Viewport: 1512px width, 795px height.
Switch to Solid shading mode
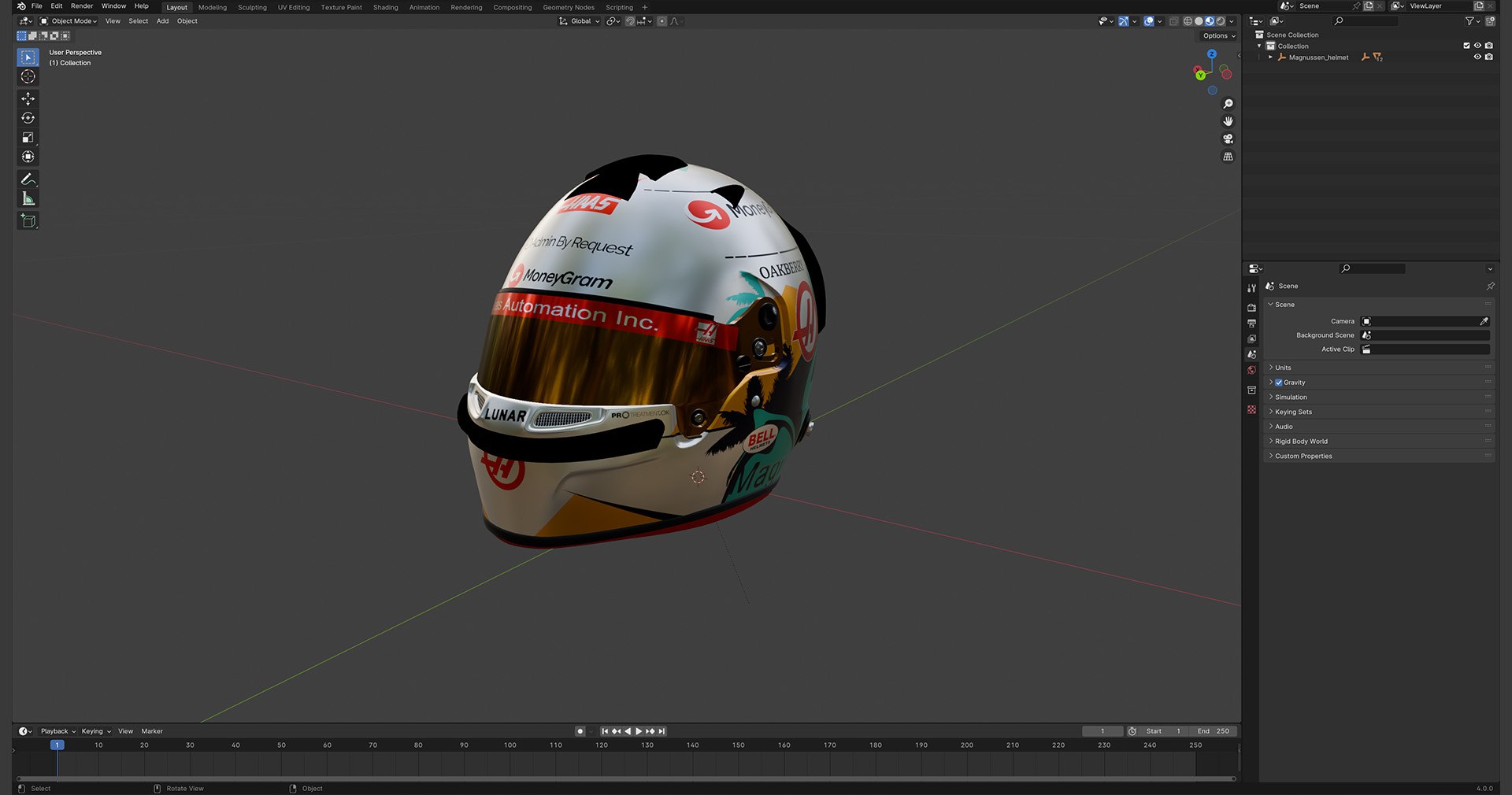pyautogui.click(x=1199, y=21)
